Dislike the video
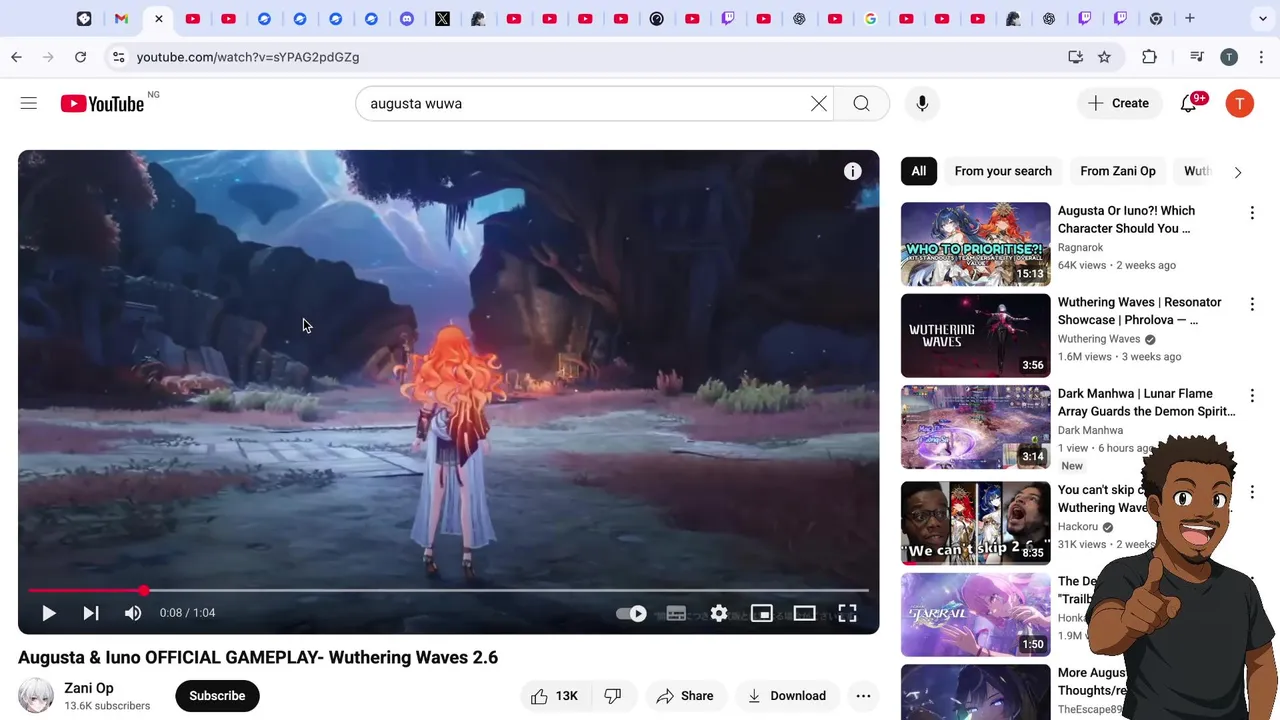The height and width of the screenshot is (720, 1280). tap(613, 696)
